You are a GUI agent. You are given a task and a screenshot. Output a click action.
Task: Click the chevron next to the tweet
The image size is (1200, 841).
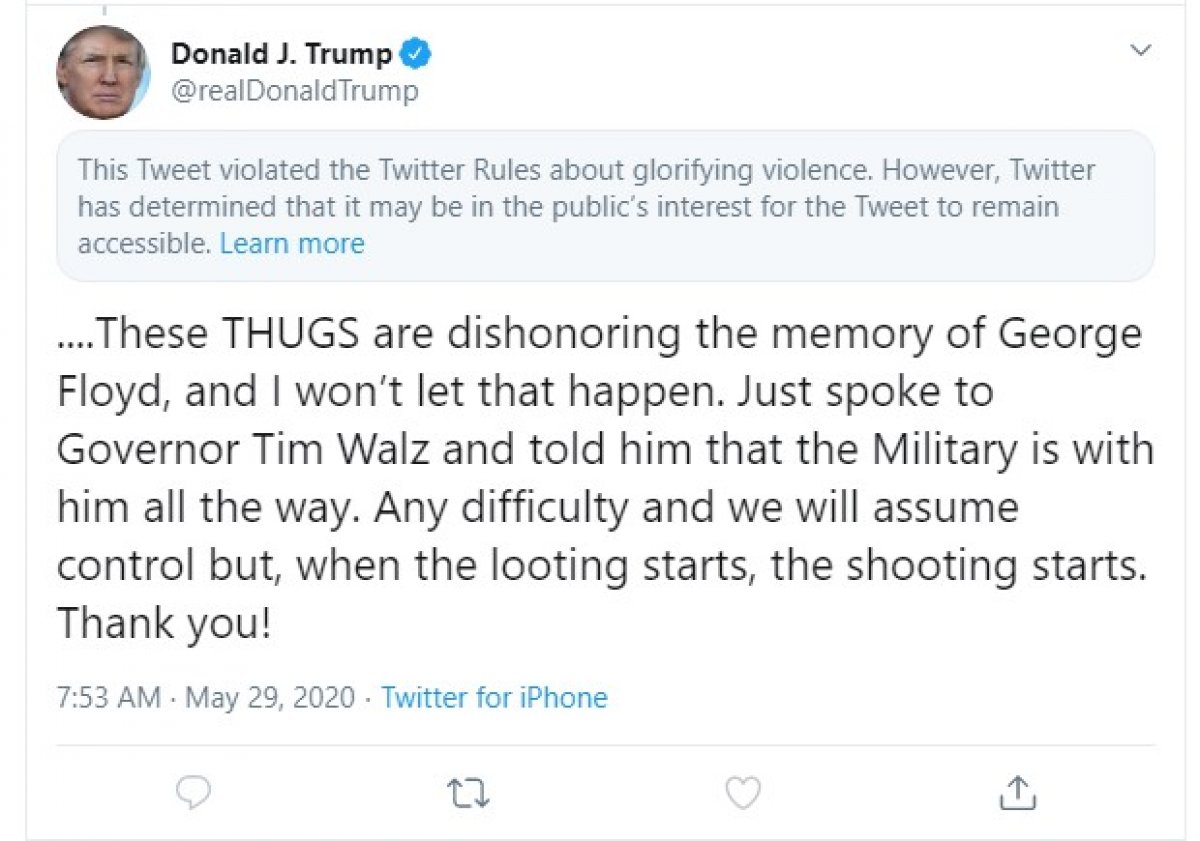(x=1140, y=47)
